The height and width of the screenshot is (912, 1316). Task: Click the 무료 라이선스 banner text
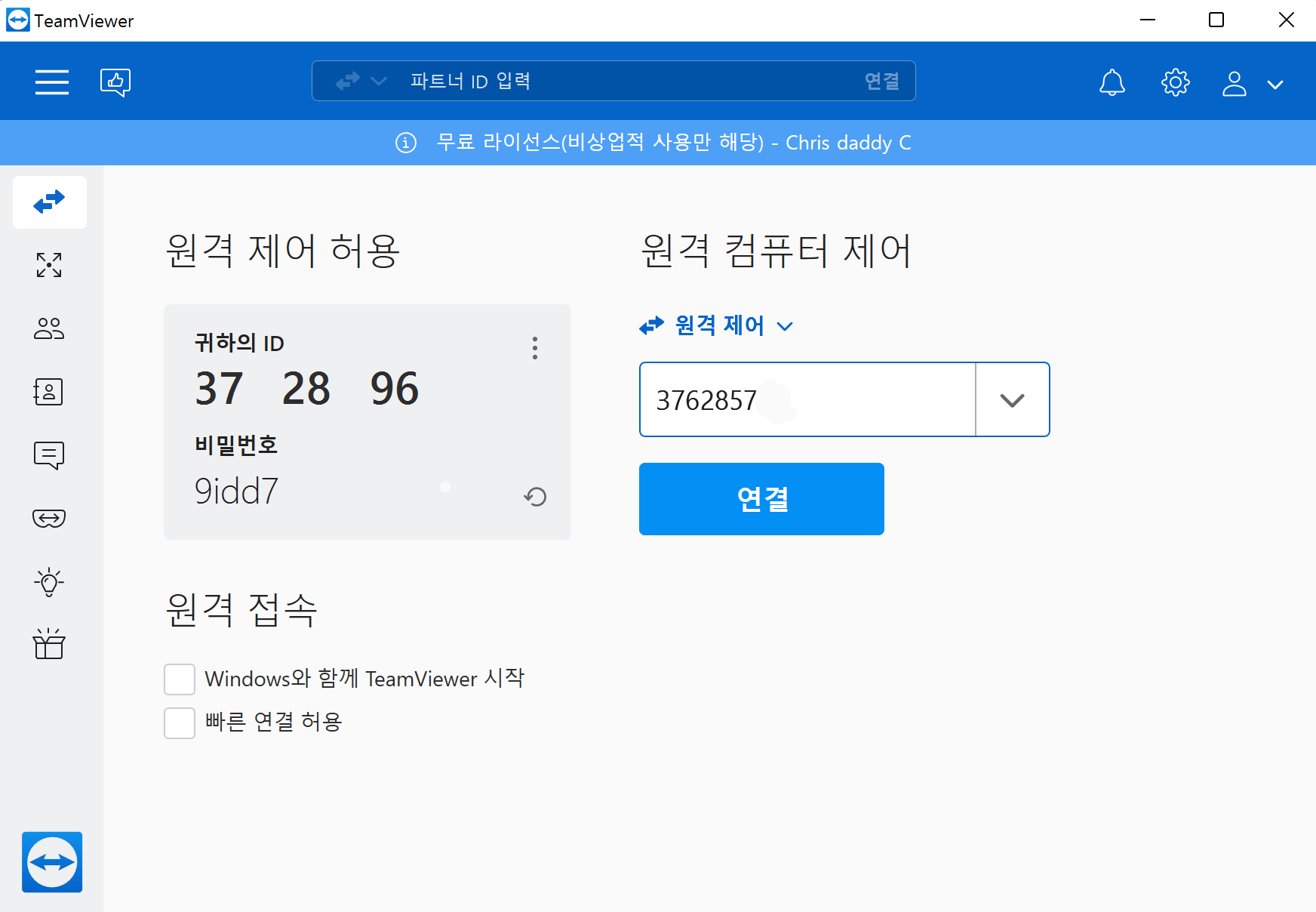674,143
